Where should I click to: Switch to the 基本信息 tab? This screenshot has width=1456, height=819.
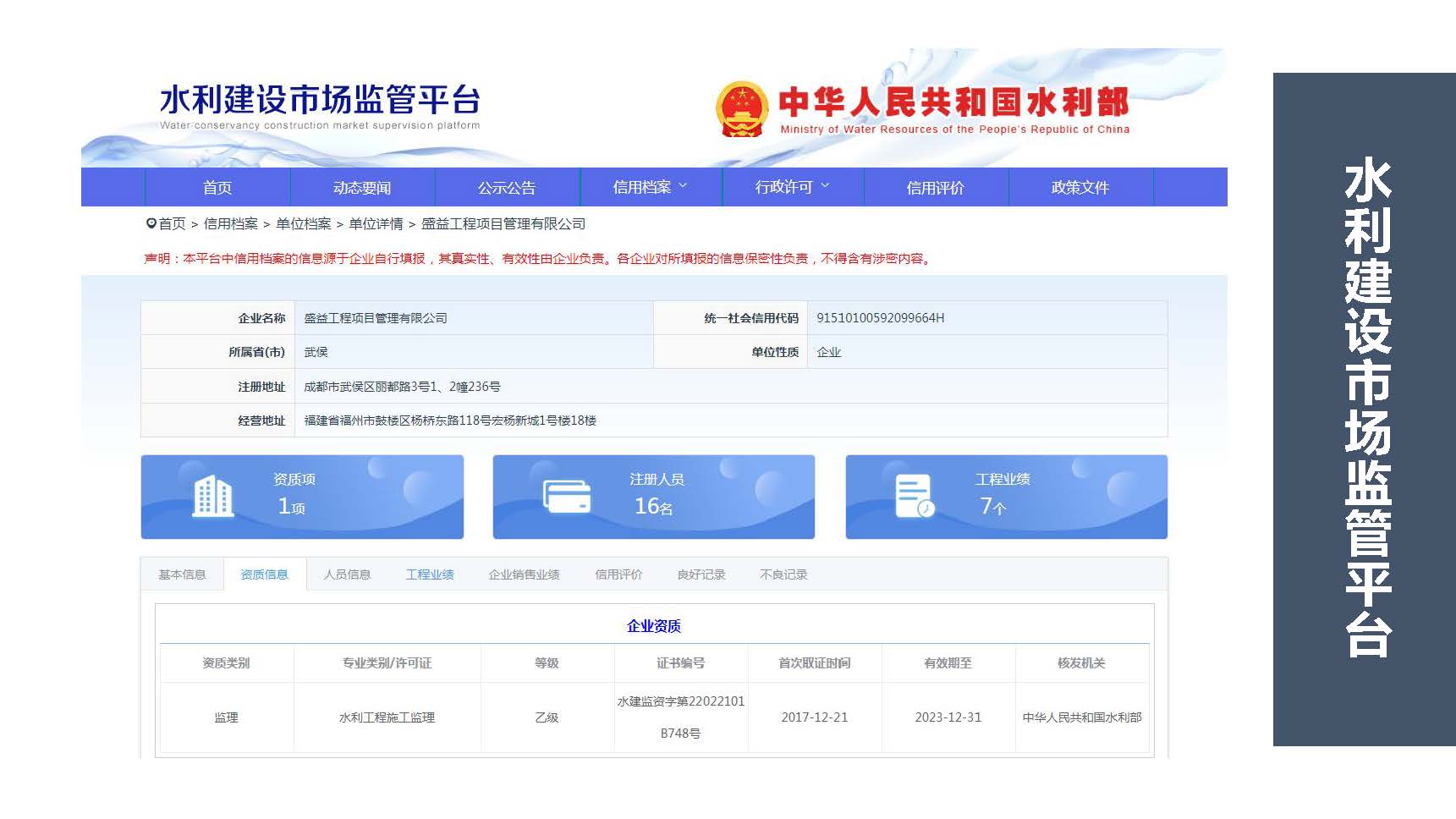click(182, 574)
